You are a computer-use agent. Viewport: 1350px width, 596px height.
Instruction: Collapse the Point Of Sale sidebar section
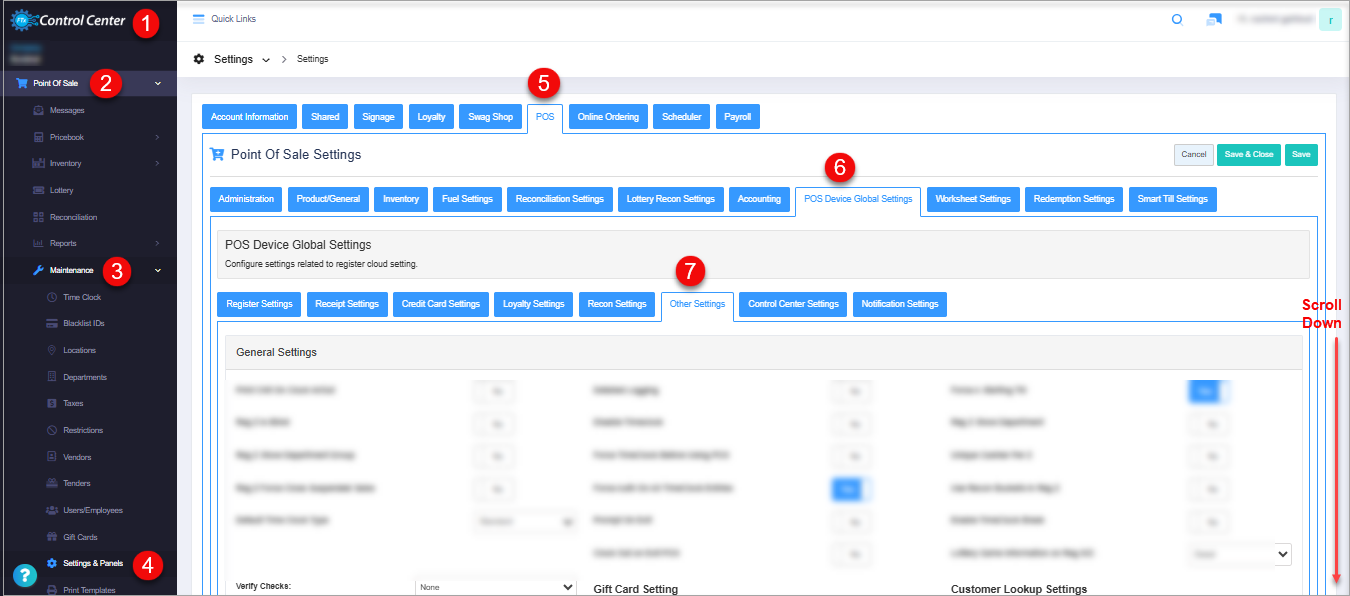pyautogui.click(x=158, y=83)
